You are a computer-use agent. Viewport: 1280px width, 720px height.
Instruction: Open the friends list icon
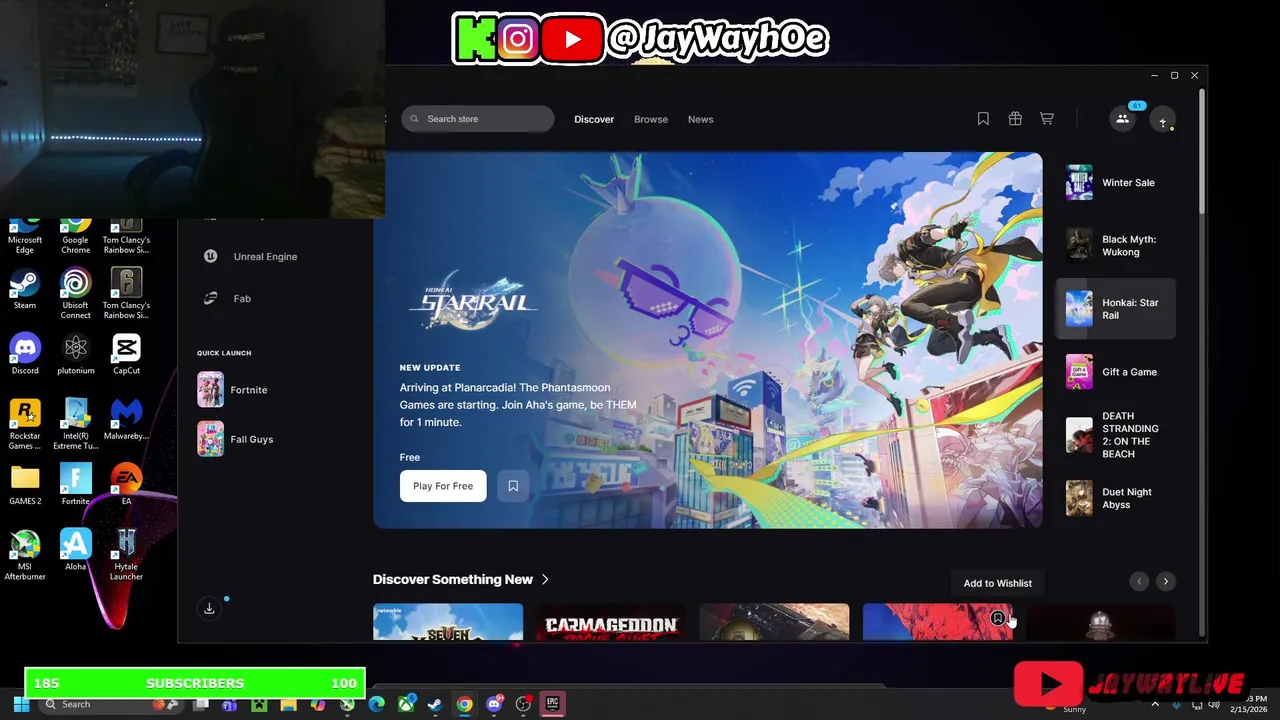pyautogui.click(x=1122, y=119)
